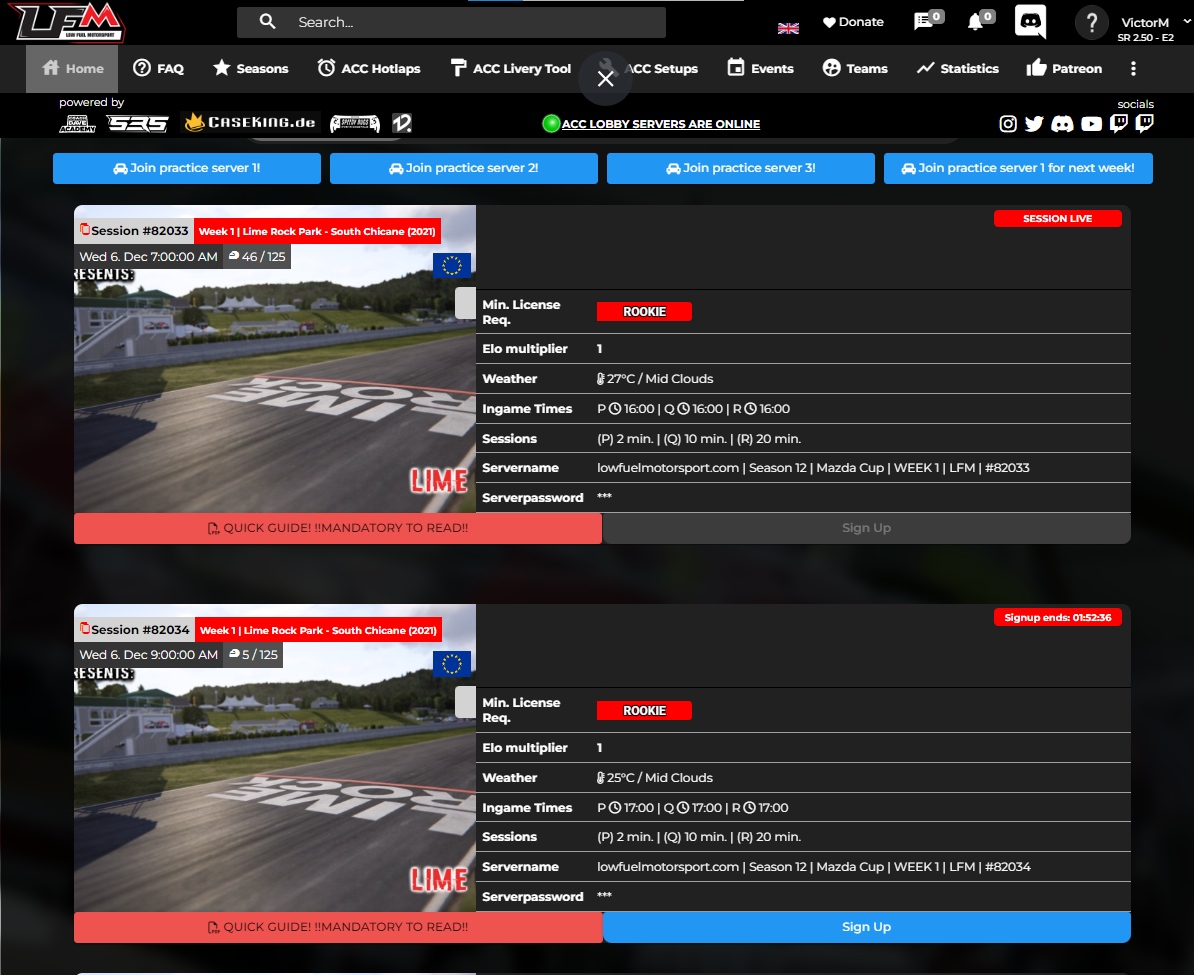1194x975 pixels.
Task: Open the ACC Setups menu item
Action: pos(660,69)
